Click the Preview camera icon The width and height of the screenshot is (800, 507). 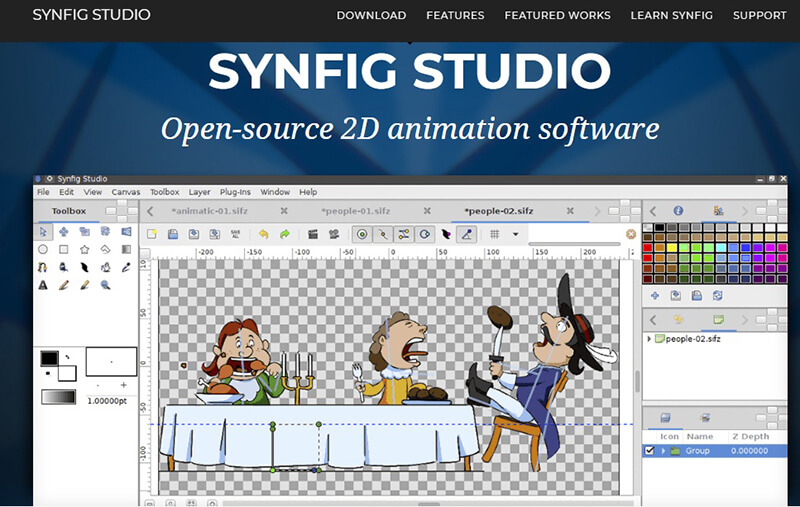tap(334, 234)
